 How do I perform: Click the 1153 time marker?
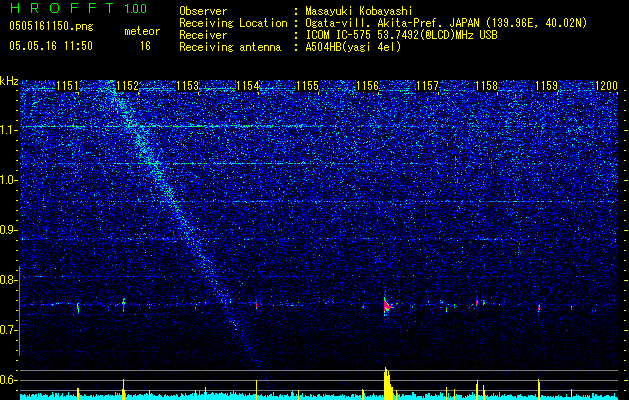click(187, 86)
